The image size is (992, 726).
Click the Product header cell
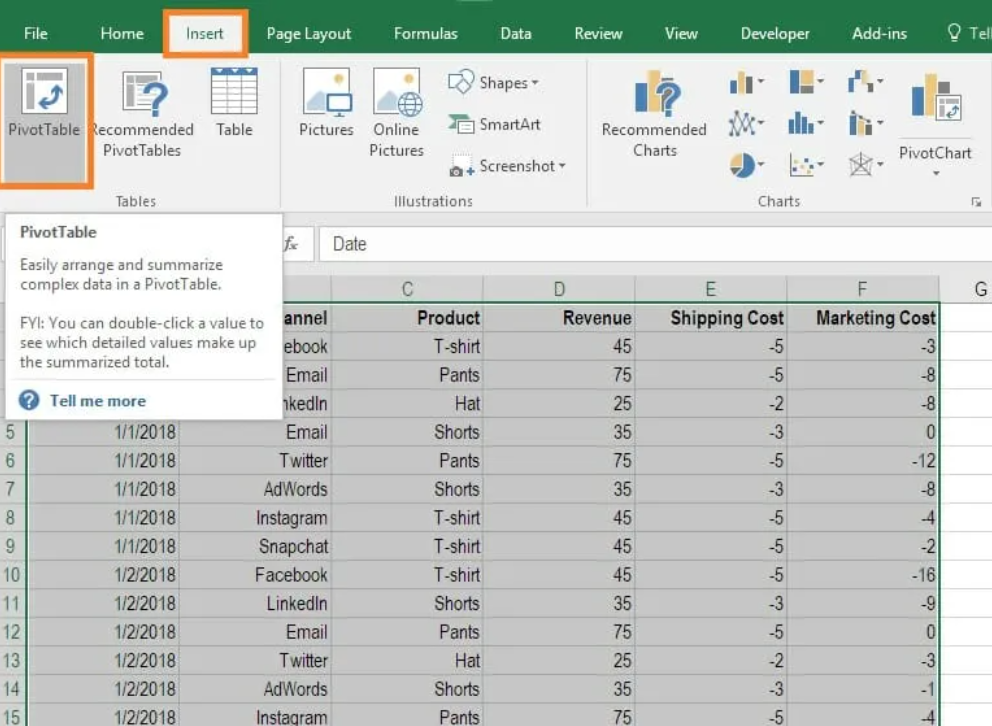407,317
